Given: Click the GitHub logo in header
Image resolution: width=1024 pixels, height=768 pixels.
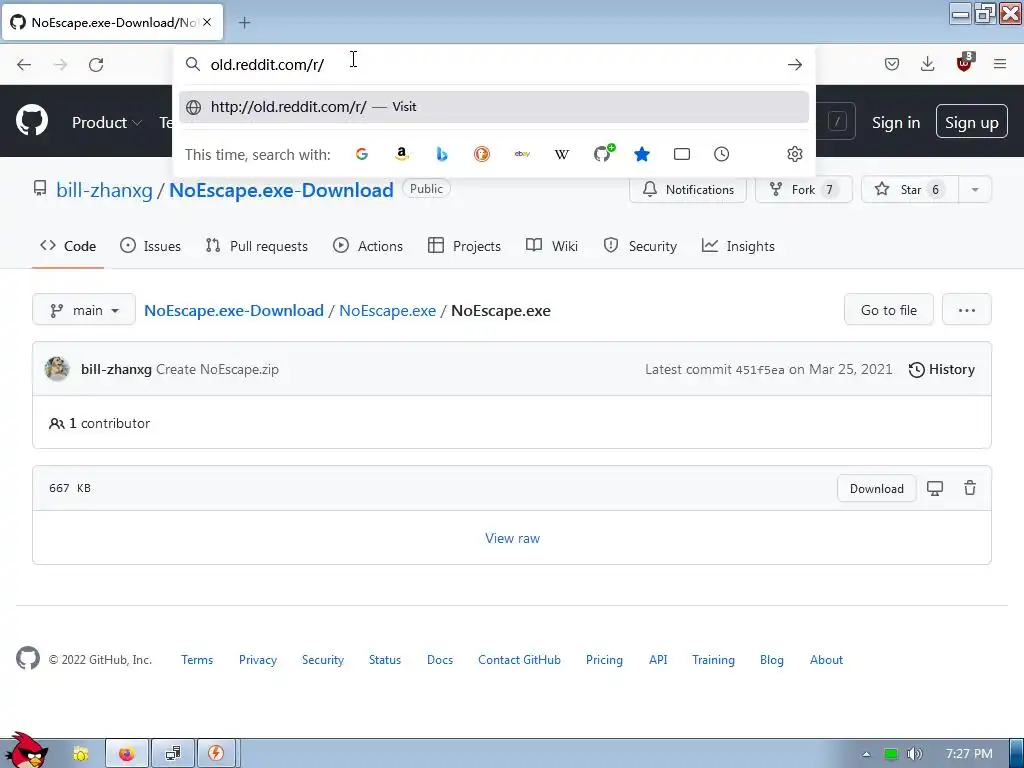Looking at the screenshot, I should [32, 121].
